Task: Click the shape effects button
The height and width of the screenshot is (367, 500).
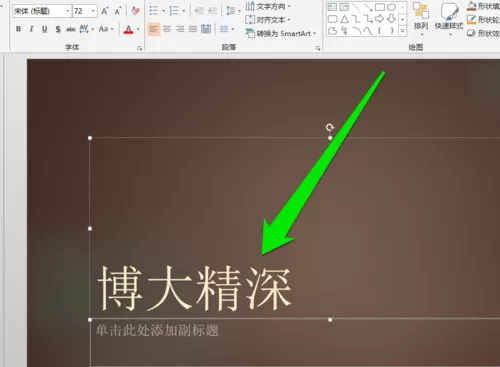Action: (x=483, y=33)
